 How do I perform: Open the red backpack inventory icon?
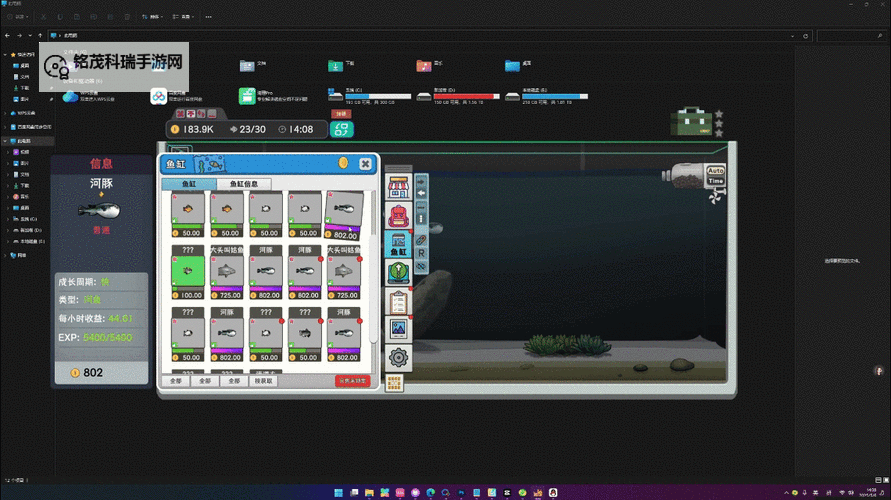click(x=398, y=215)
